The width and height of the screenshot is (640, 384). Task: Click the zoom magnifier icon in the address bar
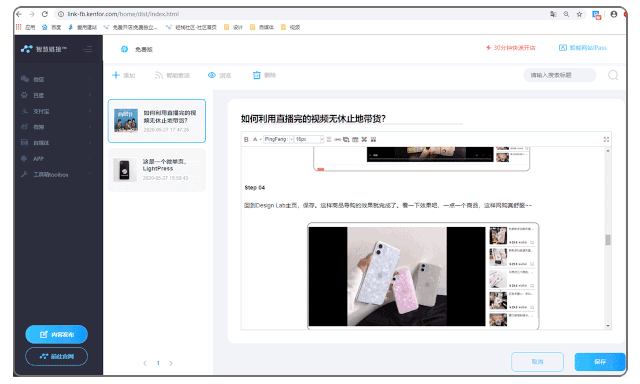[x=566, y=14]
